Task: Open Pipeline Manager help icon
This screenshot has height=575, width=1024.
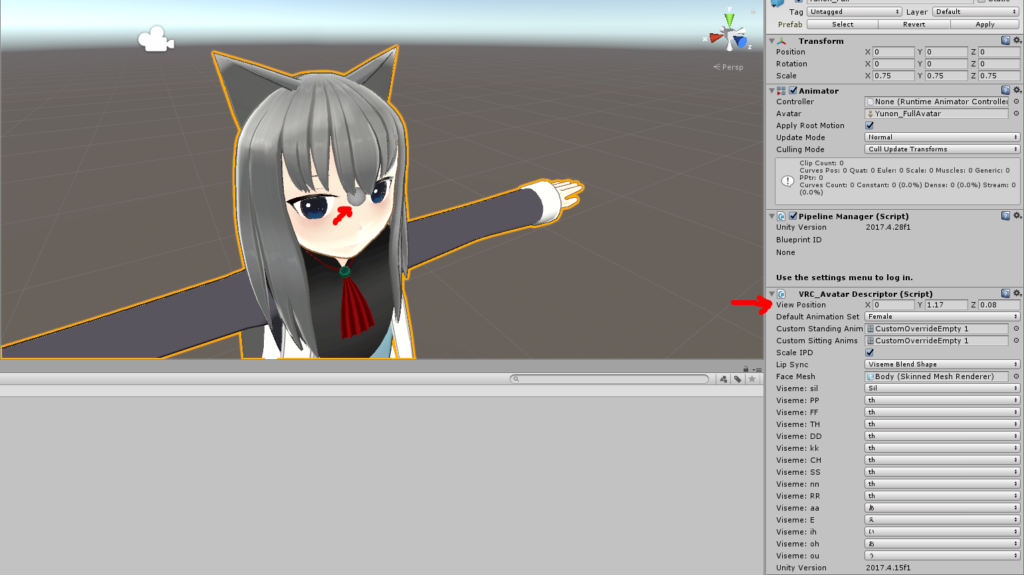Action: [1005, 216]
